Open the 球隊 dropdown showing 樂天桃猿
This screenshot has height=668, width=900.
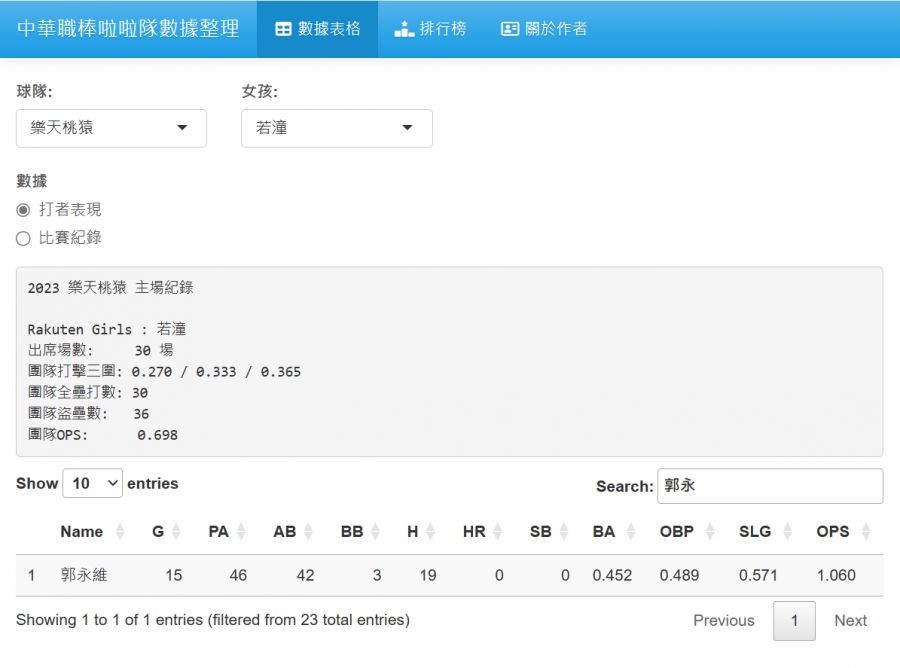[x=111, y=128]
